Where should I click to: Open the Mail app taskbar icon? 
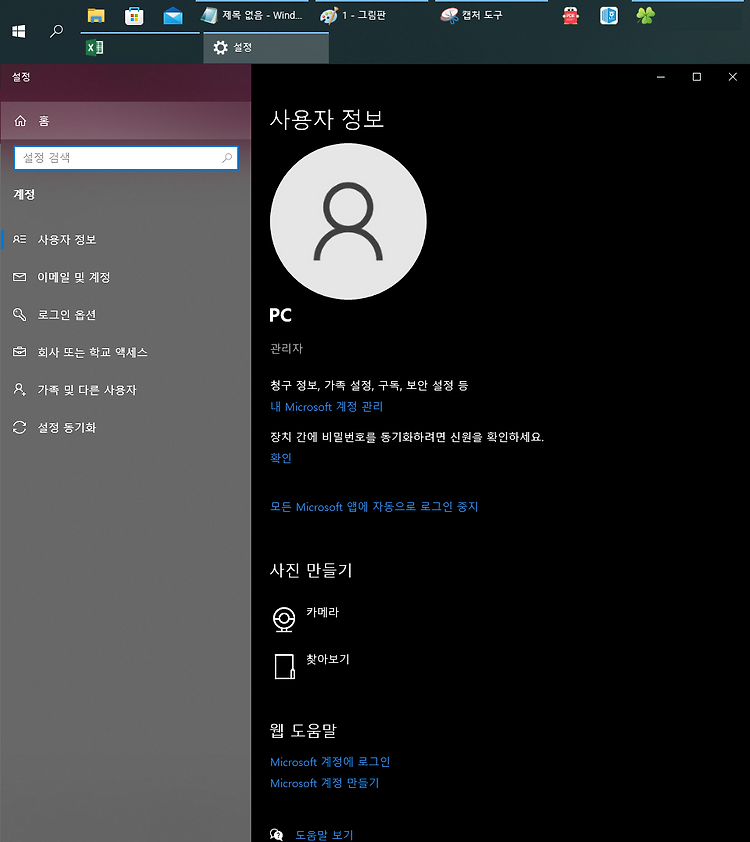click(x=173, y=17)
